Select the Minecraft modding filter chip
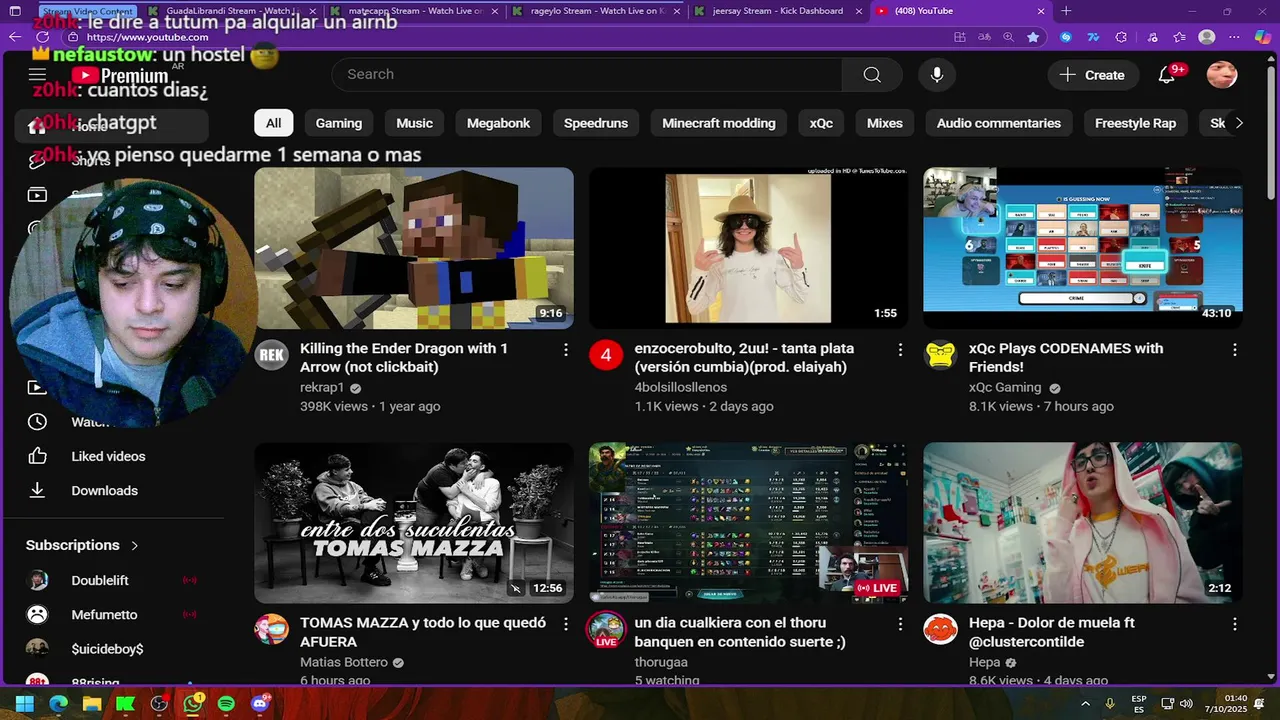This screenshot has width=1280, height=720. [x=719, y=123]
